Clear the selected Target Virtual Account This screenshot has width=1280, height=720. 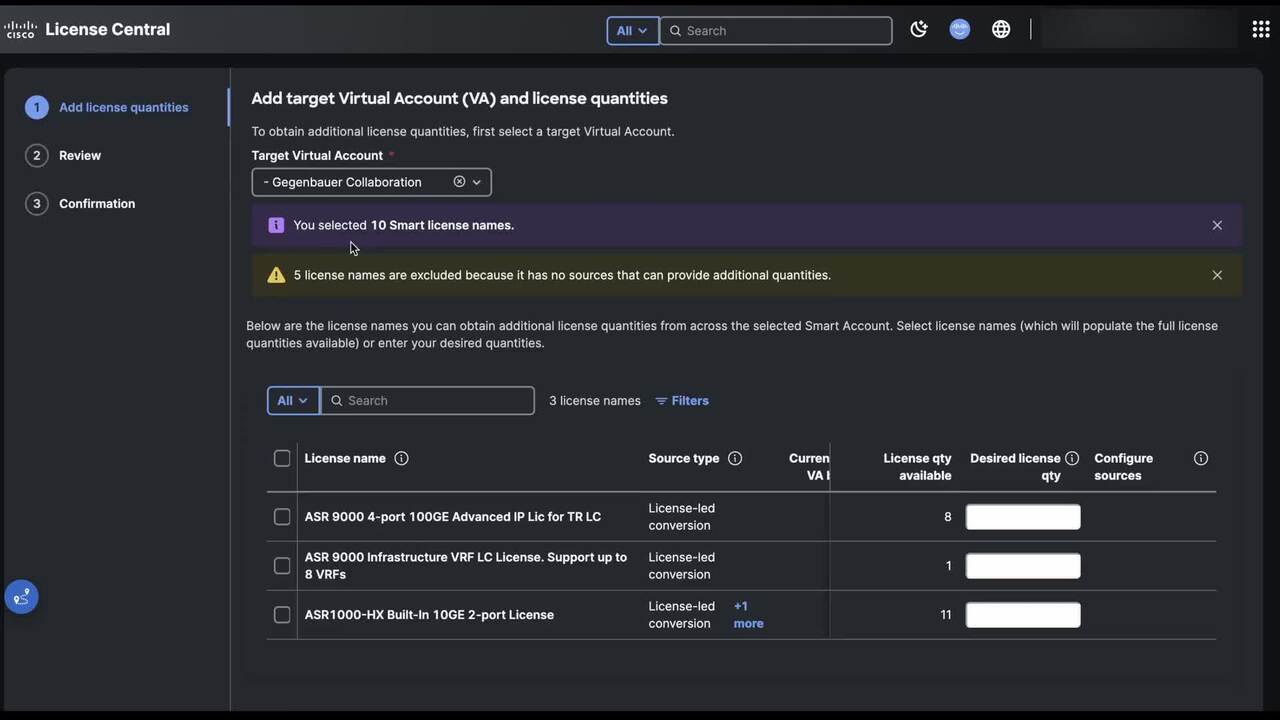coord(459,182)
